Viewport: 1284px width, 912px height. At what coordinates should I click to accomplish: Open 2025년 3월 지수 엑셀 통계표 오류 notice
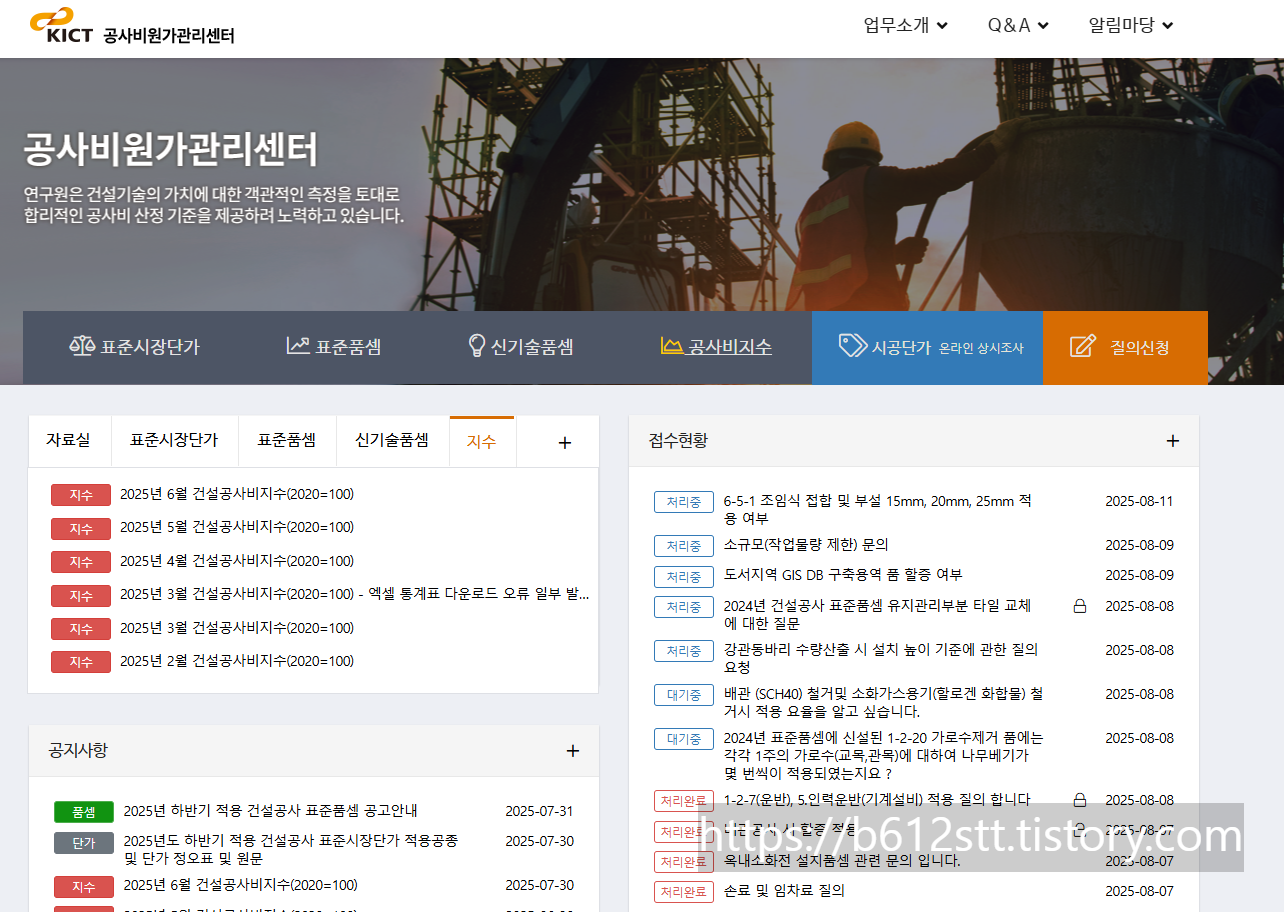pos(354,594)
